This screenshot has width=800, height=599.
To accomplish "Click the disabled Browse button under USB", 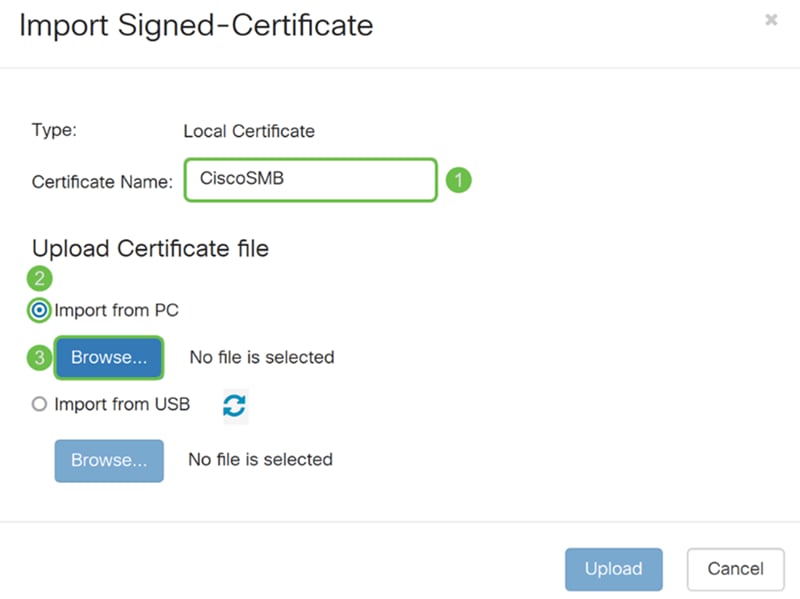I will tap(109, 461).
